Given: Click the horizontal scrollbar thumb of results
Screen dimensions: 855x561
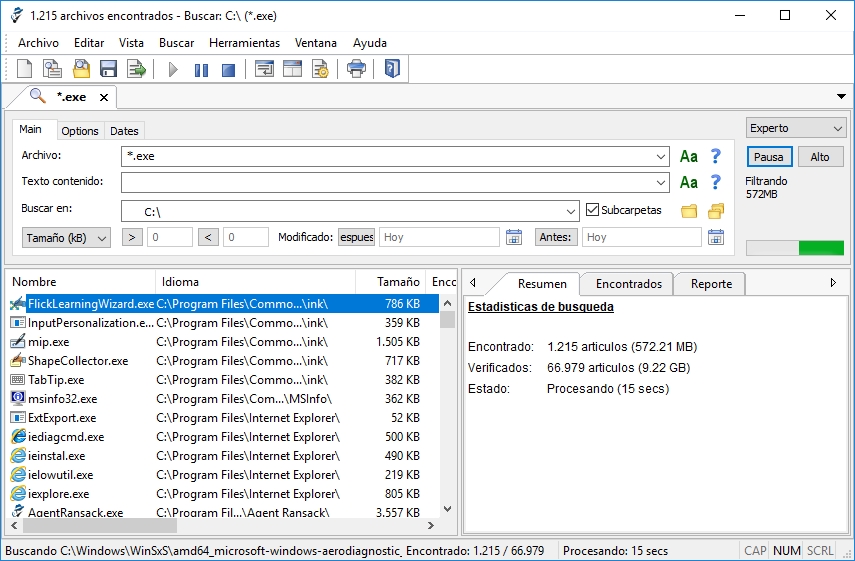Looking at the screenshot, I should (99, 526).
